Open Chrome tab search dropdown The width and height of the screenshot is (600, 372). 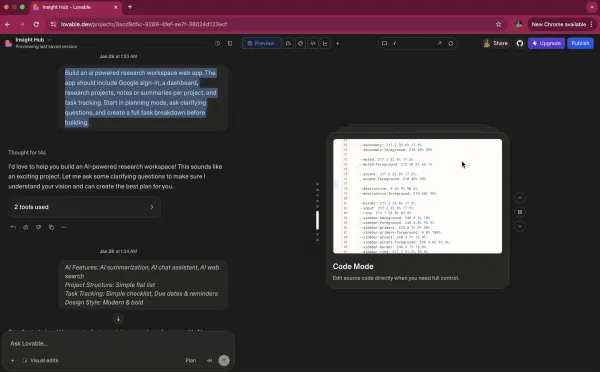(592, 7)
